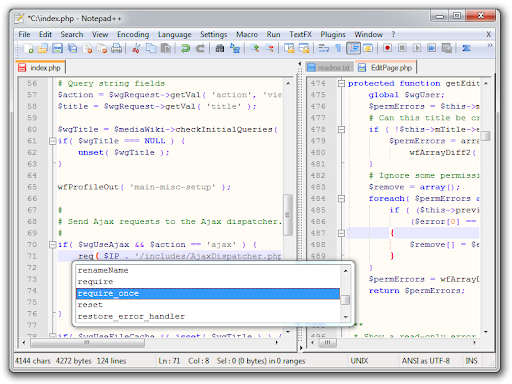The height and width of the screenshot is (384, 512).
Task: Click the Close All documents toolbar icon
Action: pos(102,49)
